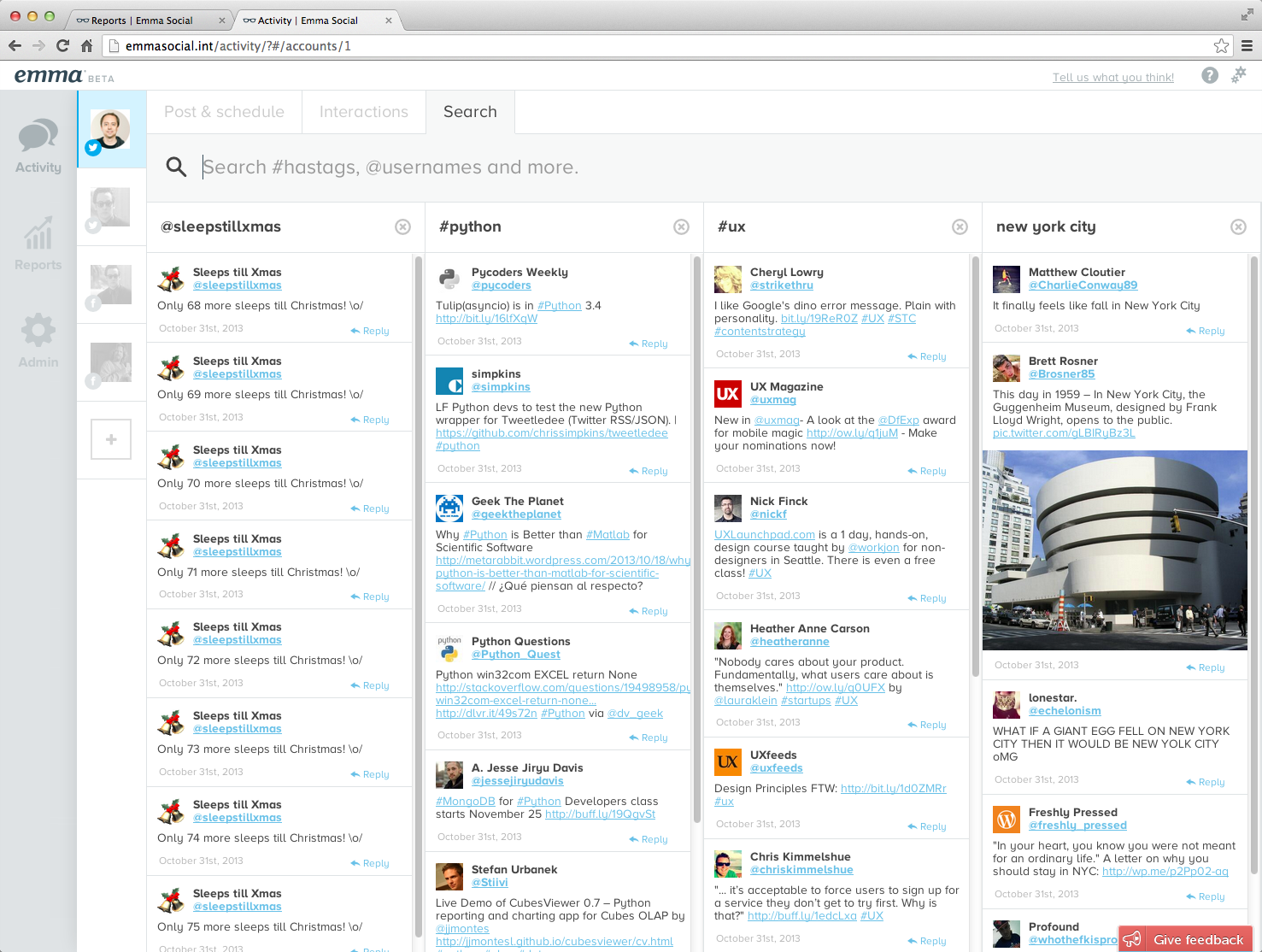Remove the #python search column
The height and width of the screenshot is (952, 1262).
coord(681,226)
